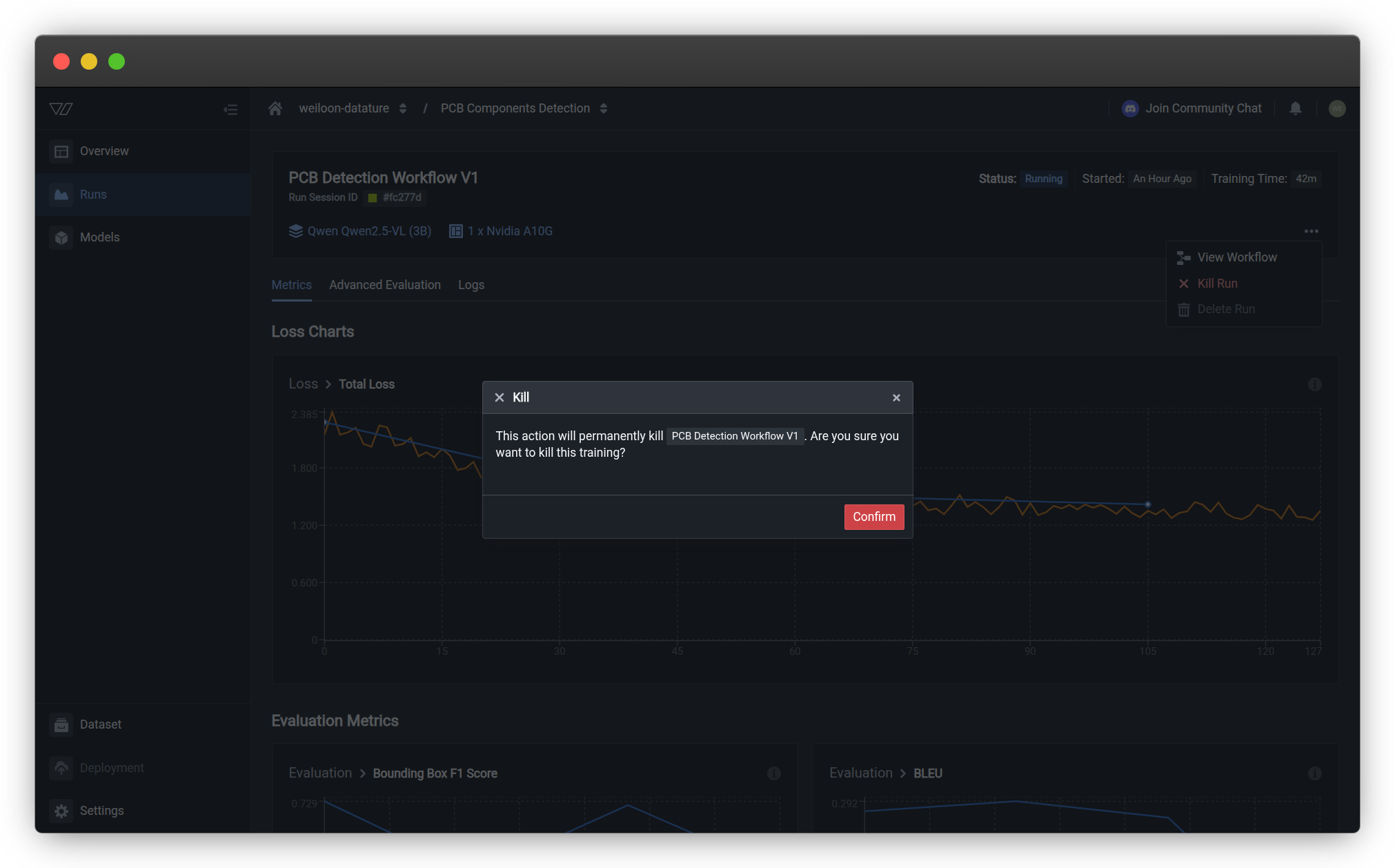Click the home icon in breadcrumb
Image resolution: width=1395 pixels, height=868 pixels.
pos(275,108)
